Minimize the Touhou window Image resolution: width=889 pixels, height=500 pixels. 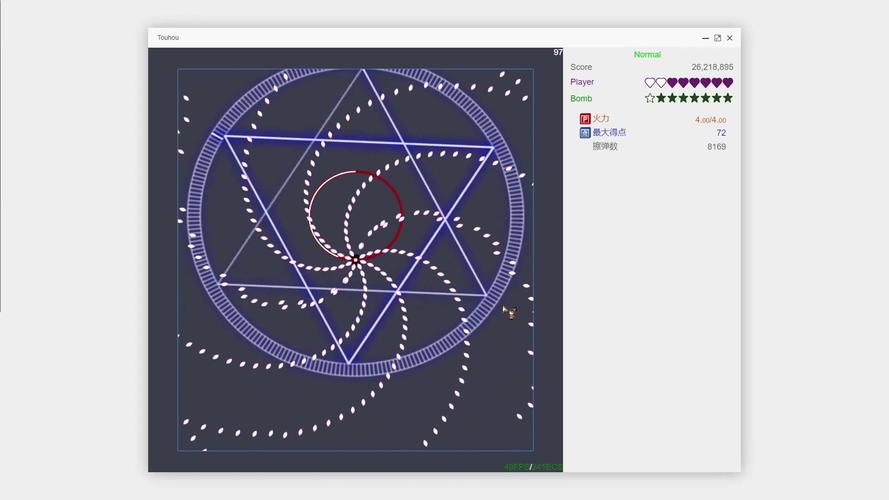tap(705, 38)
